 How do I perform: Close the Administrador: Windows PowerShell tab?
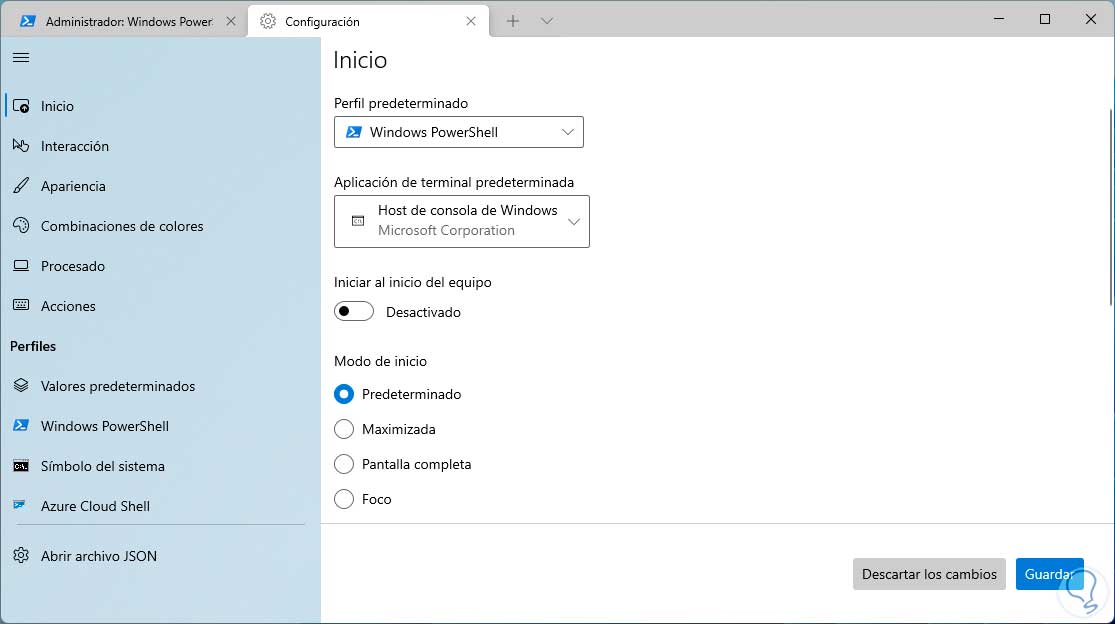(231, 21)
